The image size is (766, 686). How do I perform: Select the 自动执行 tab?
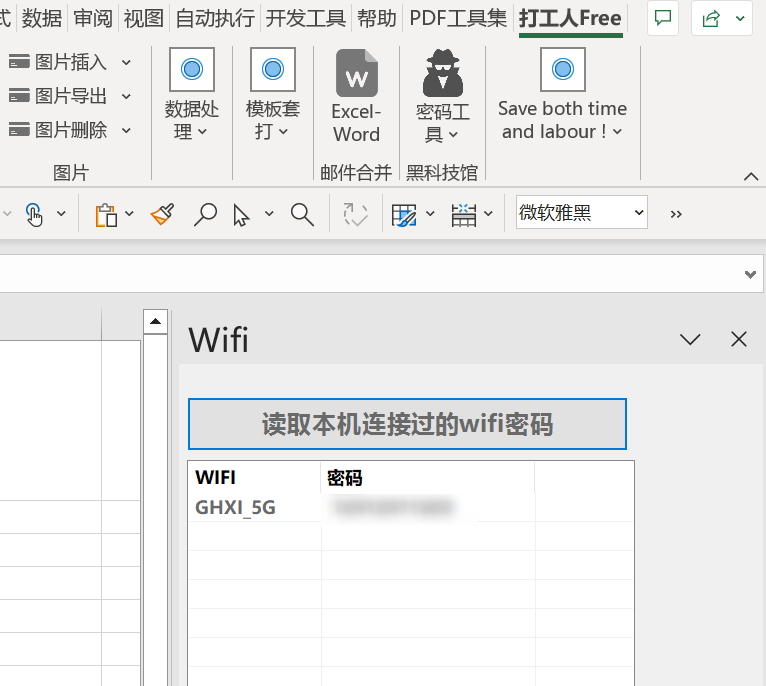pos(214,18)
